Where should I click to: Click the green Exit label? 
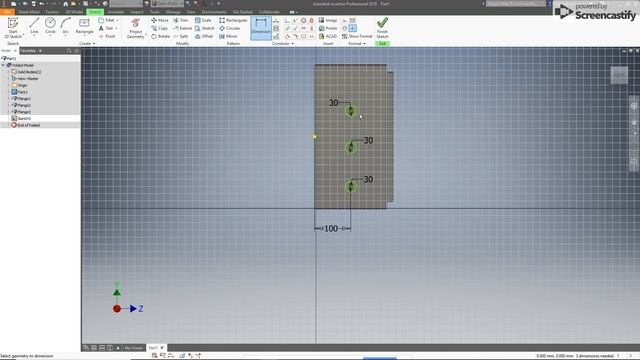382,43
